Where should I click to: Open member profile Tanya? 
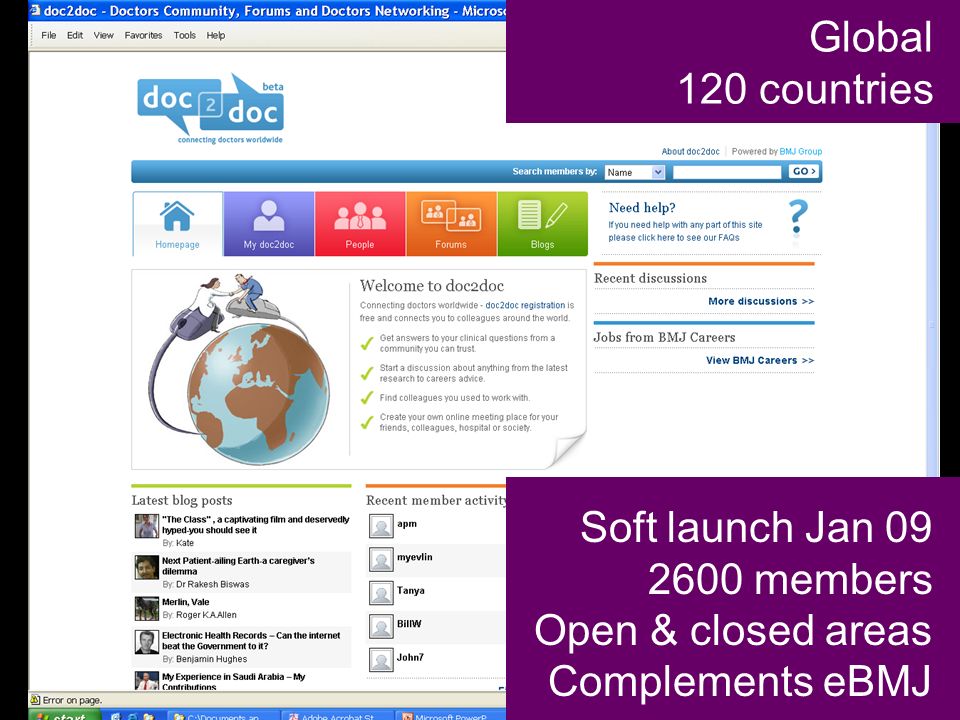pyautogui.click(x=410, y=590)
